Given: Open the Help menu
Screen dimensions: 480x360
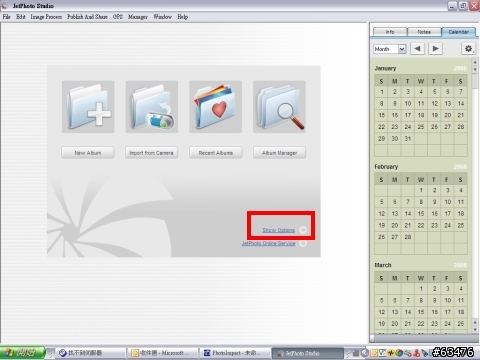Looking at the screenshot, I should tap(182, 17).
